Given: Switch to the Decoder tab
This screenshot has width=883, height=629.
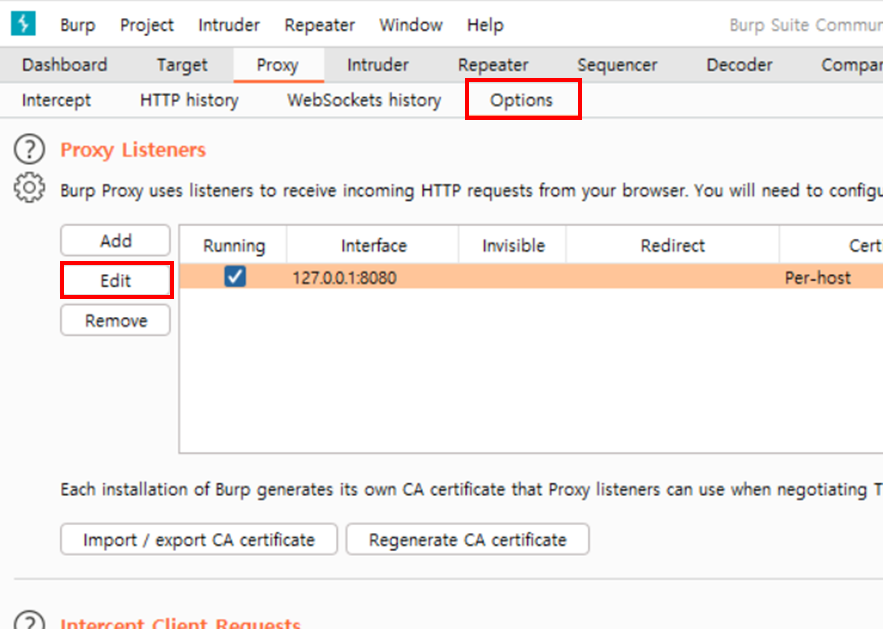Looking at the screenshot, I should (739, 65).
